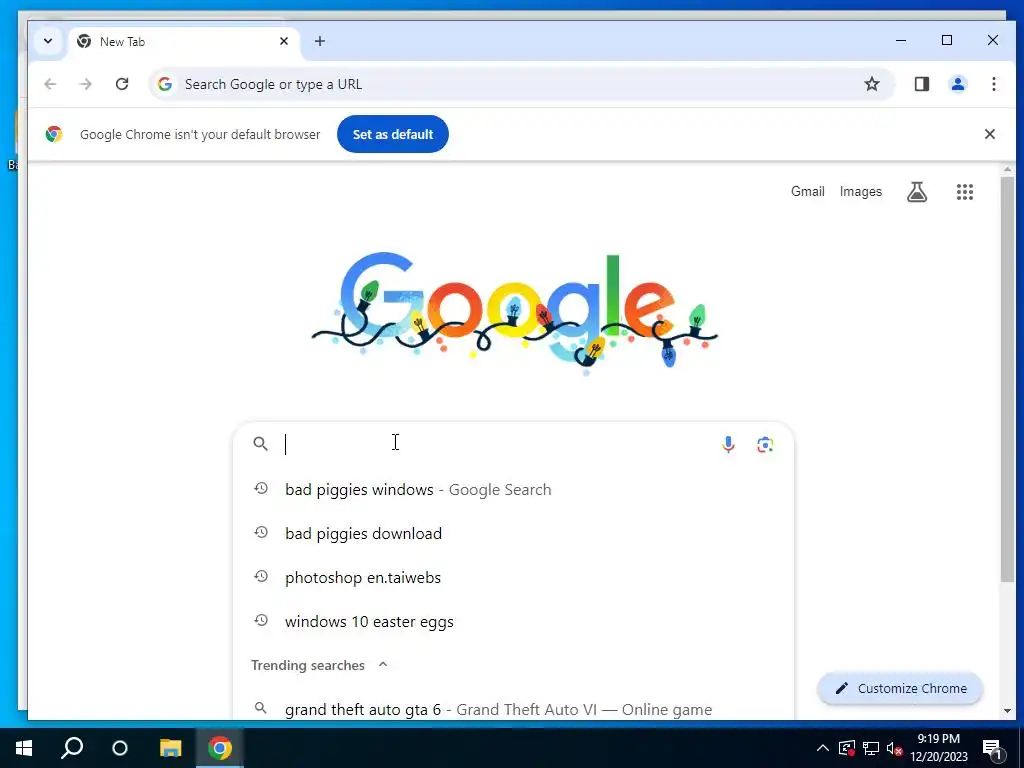The image size is (1024, 768).
Task: Open Chrome three-dot menu
Action: (x=993, y=84)
